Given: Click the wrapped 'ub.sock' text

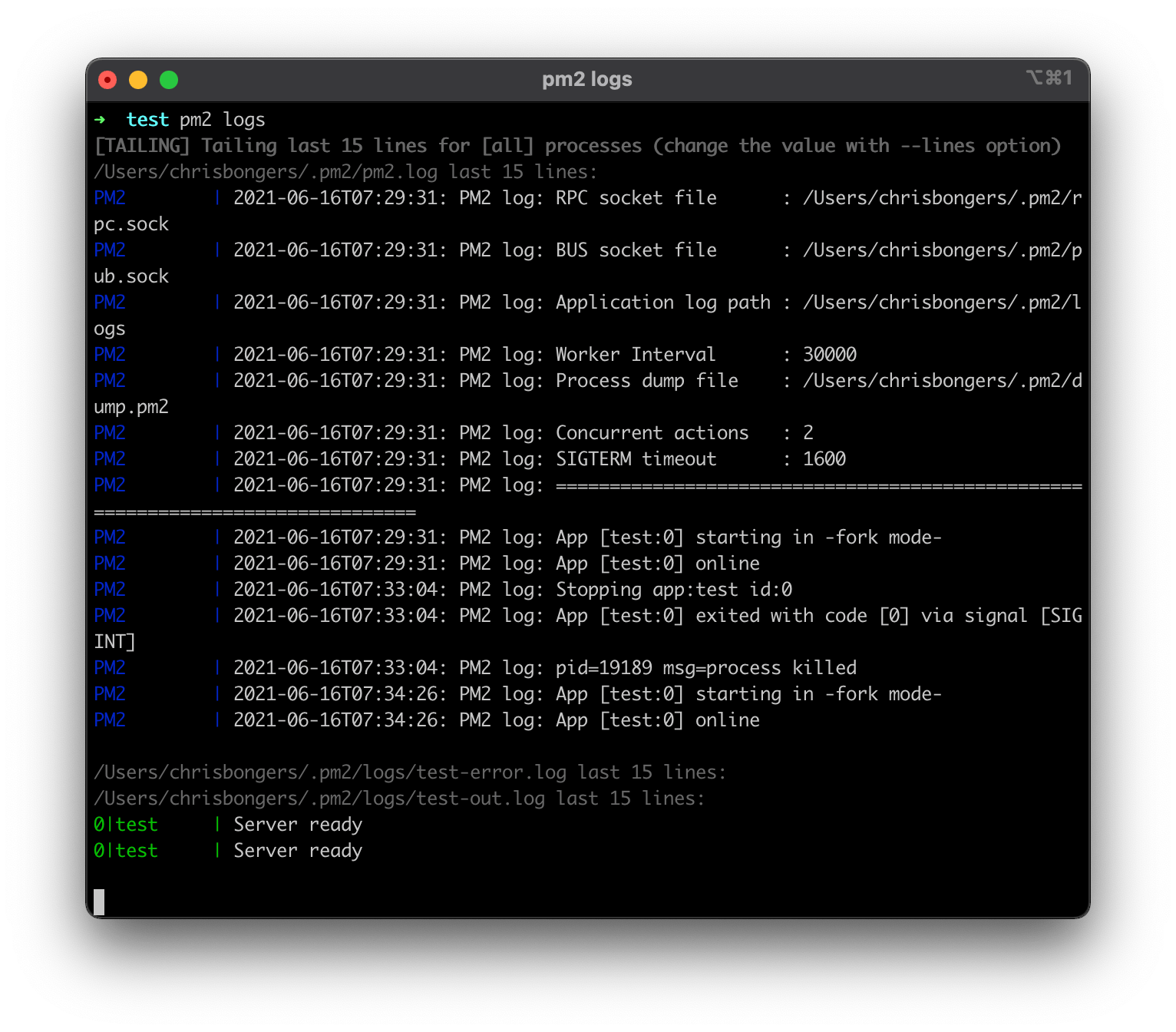Looking at the screenshot, I should point(131,276).
